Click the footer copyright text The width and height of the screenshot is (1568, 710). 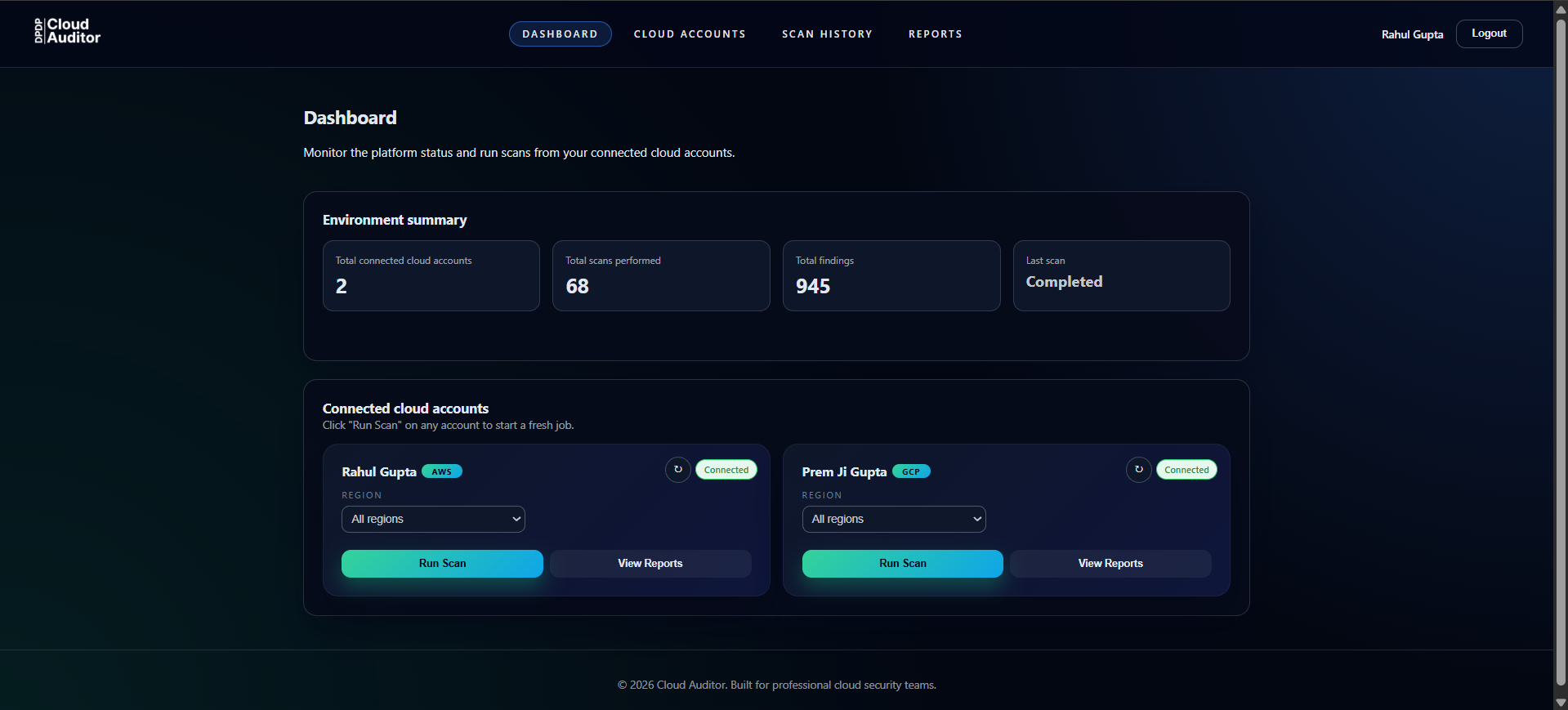[x=777, y=685]
